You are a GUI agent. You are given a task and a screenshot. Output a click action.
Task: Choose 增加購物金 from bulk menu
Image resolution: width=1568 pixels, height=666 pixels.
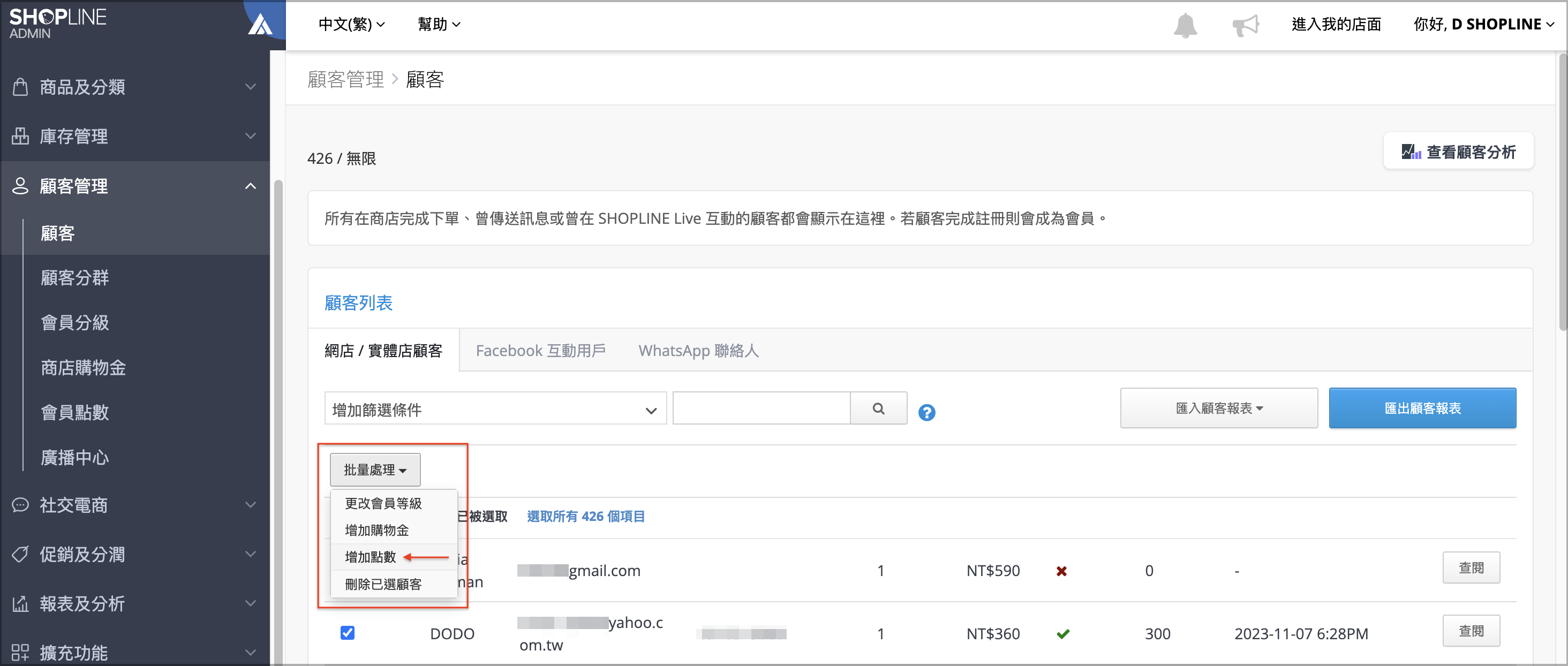[393, 530]
